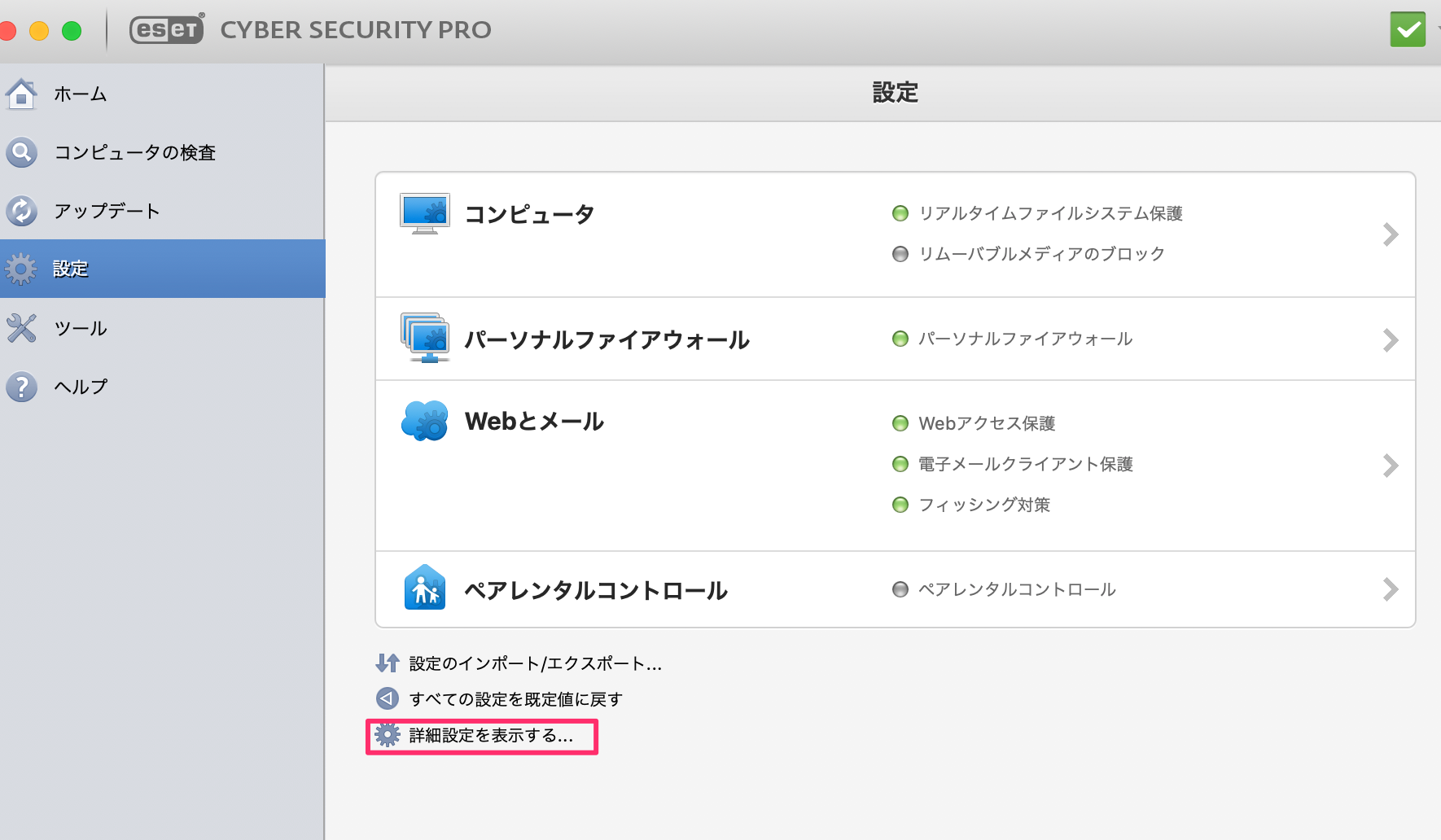1441x840 pixels.
Task: Open the ヘルプ question mark icon
Action: click(21, 387)
